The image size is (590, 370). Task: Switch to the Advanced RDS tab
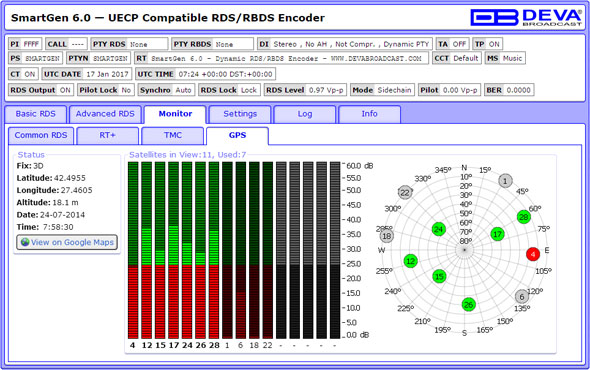point(105,114)
